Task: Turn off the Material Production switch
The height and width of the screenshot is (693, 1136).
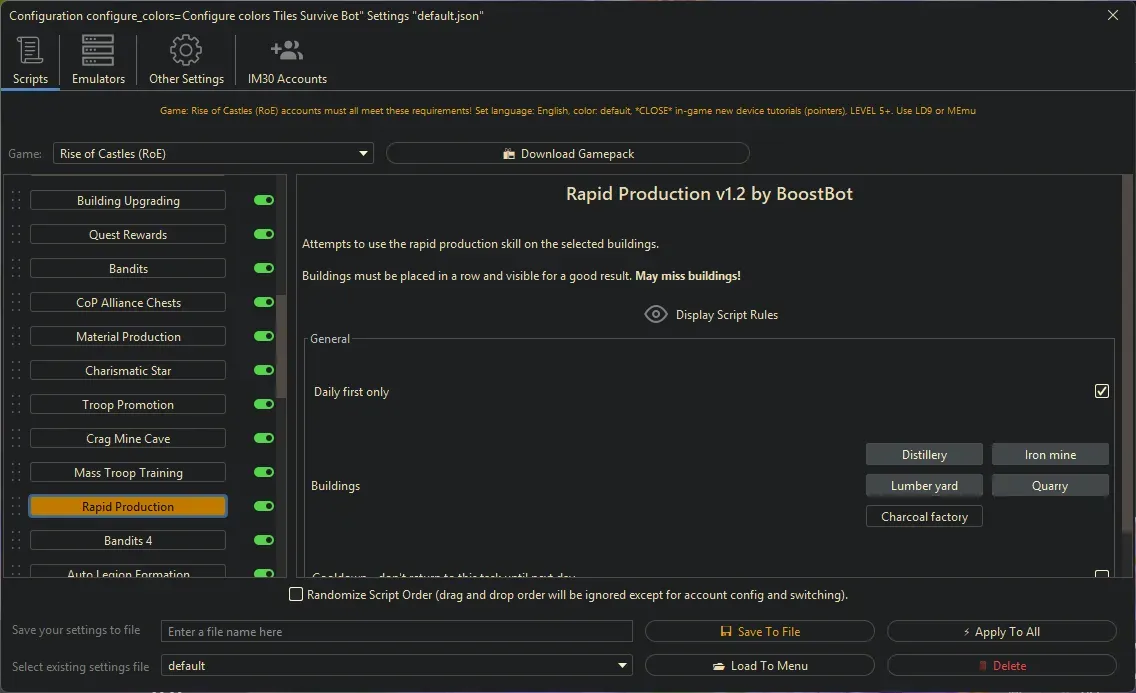Action: (x=264, y=336)
